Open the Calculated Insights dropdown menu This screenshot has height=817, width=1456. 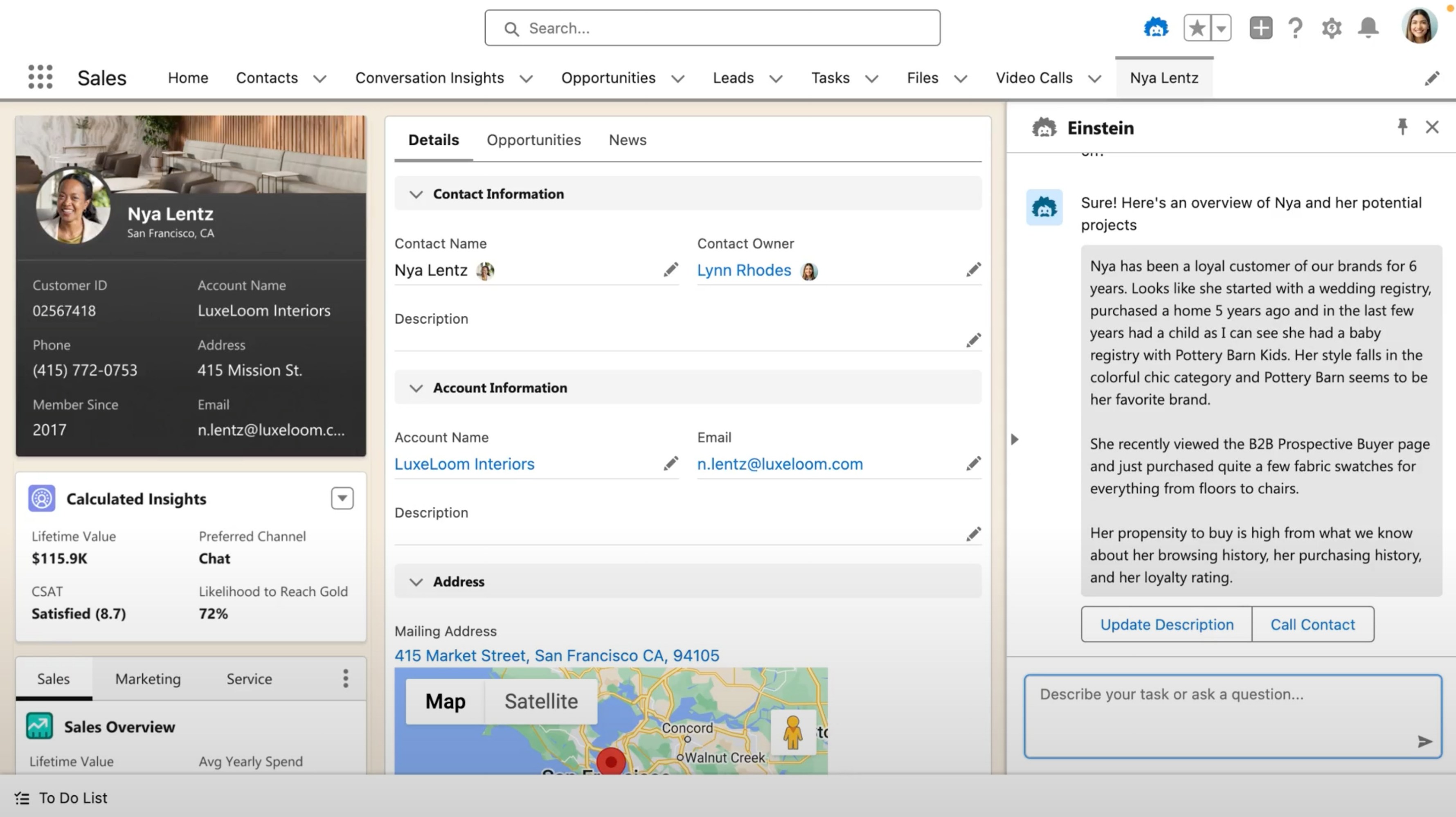[342, 498]
